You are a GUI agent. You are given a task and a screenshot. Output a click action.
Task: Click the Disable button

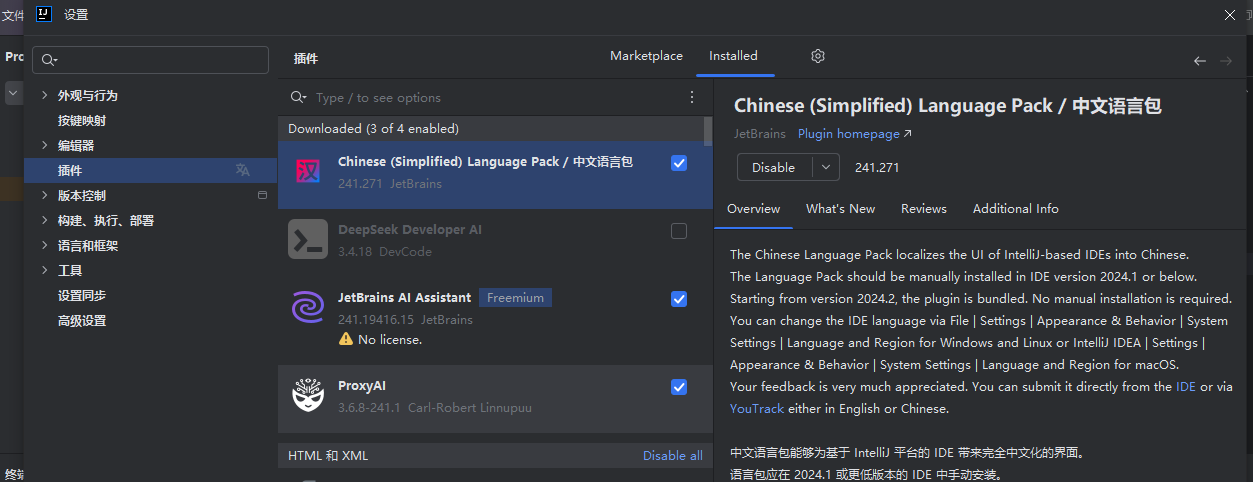pos(774,167)
